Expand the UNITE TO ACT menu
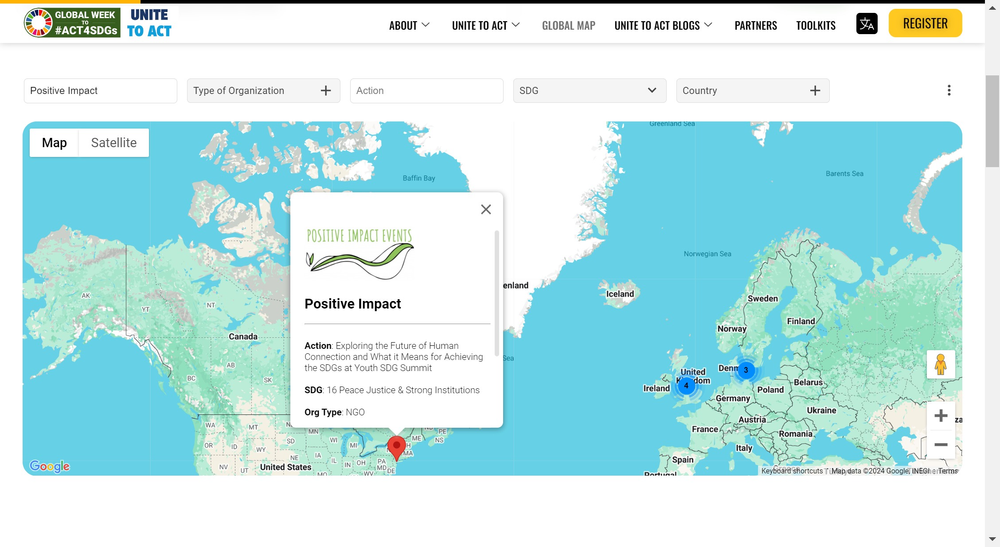Viewport: 1000px width, 547px height. point(486,26)
